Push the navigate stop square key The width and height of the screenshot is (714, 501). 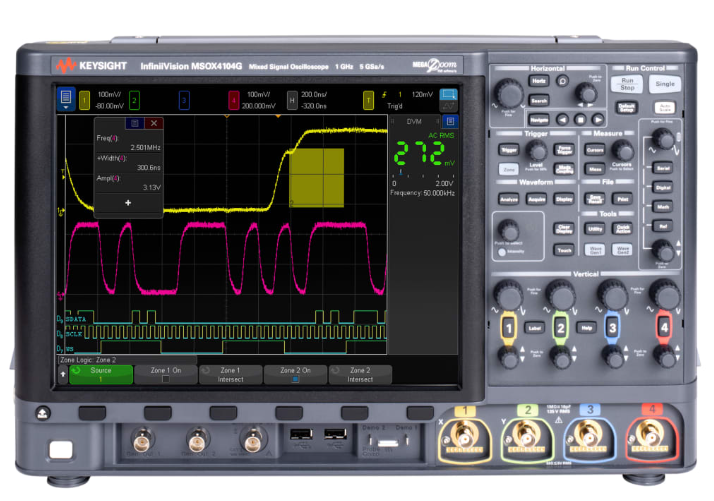[x=580, y=119]
